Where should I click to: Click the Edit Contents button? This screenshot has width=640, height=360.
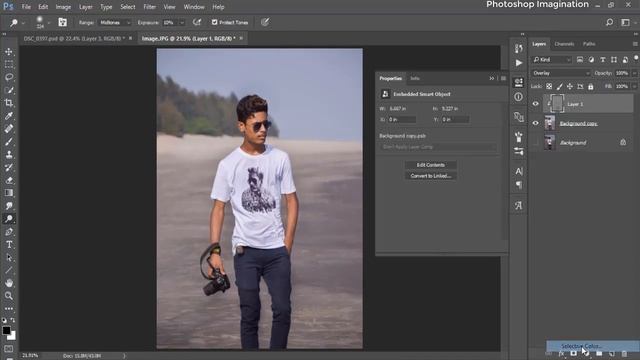[x=431, y=165]
